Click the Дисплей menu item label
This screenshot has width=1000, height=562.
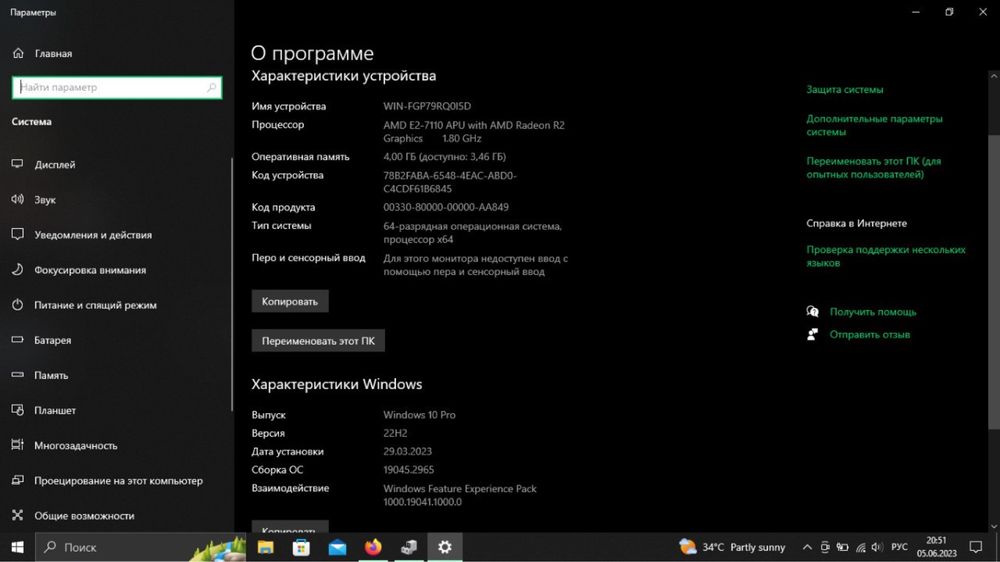point(55,165)
